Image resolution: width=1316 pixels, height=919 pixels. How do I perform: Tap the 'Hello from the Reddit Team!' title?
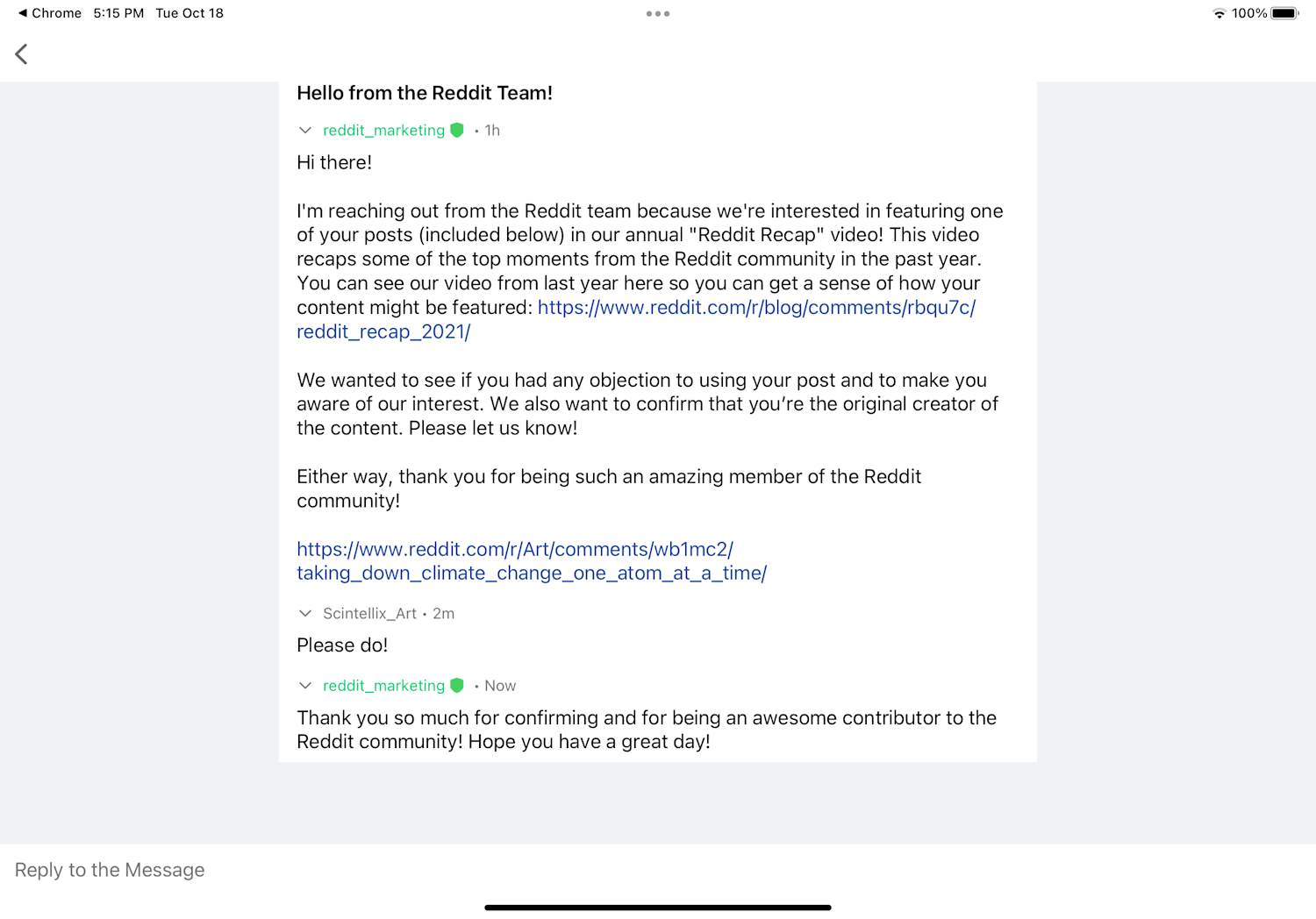click(425, 93)
